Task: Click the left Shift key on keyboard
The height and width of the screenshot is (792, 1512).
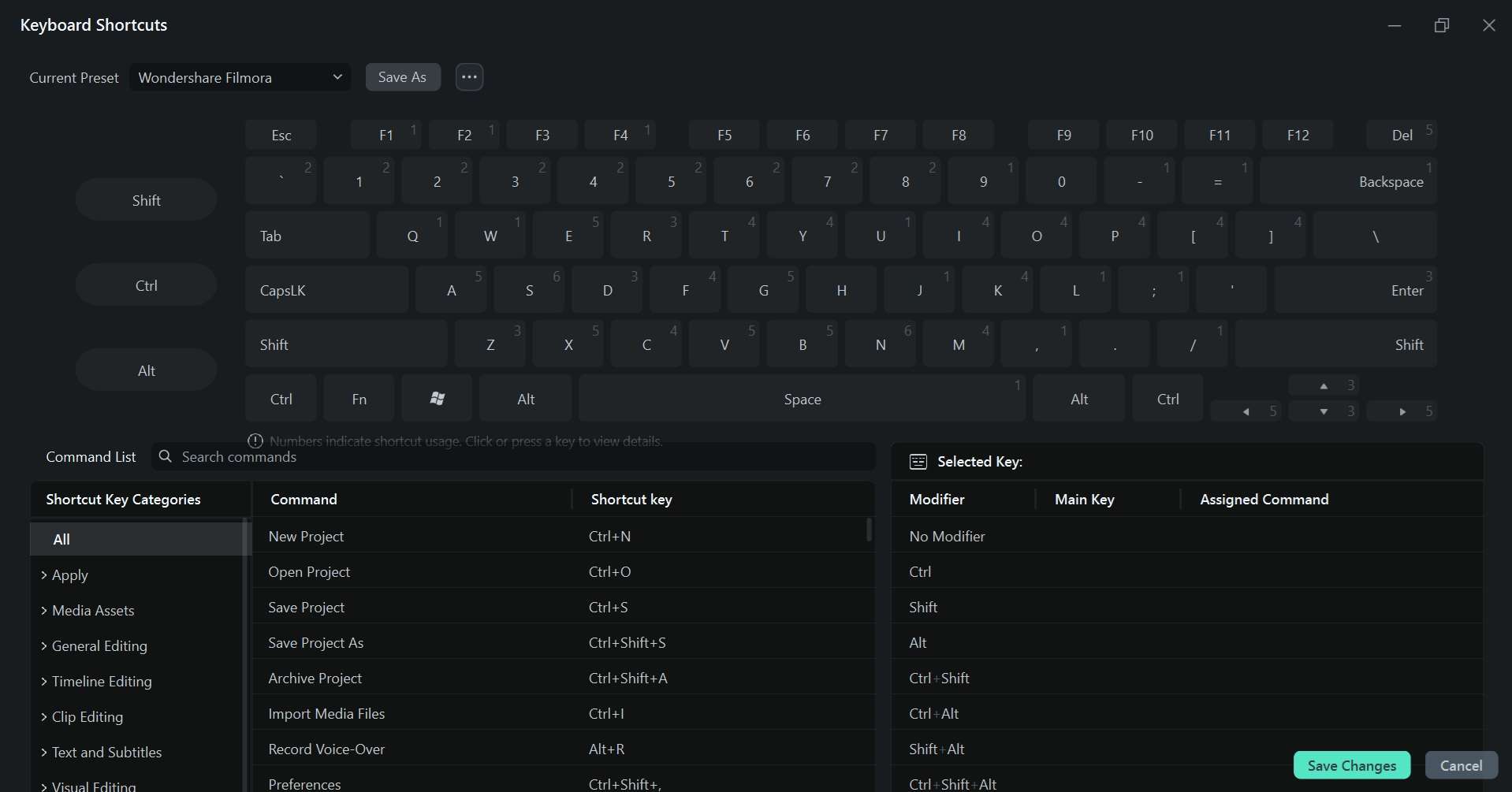Action: [x=346, y=344]
